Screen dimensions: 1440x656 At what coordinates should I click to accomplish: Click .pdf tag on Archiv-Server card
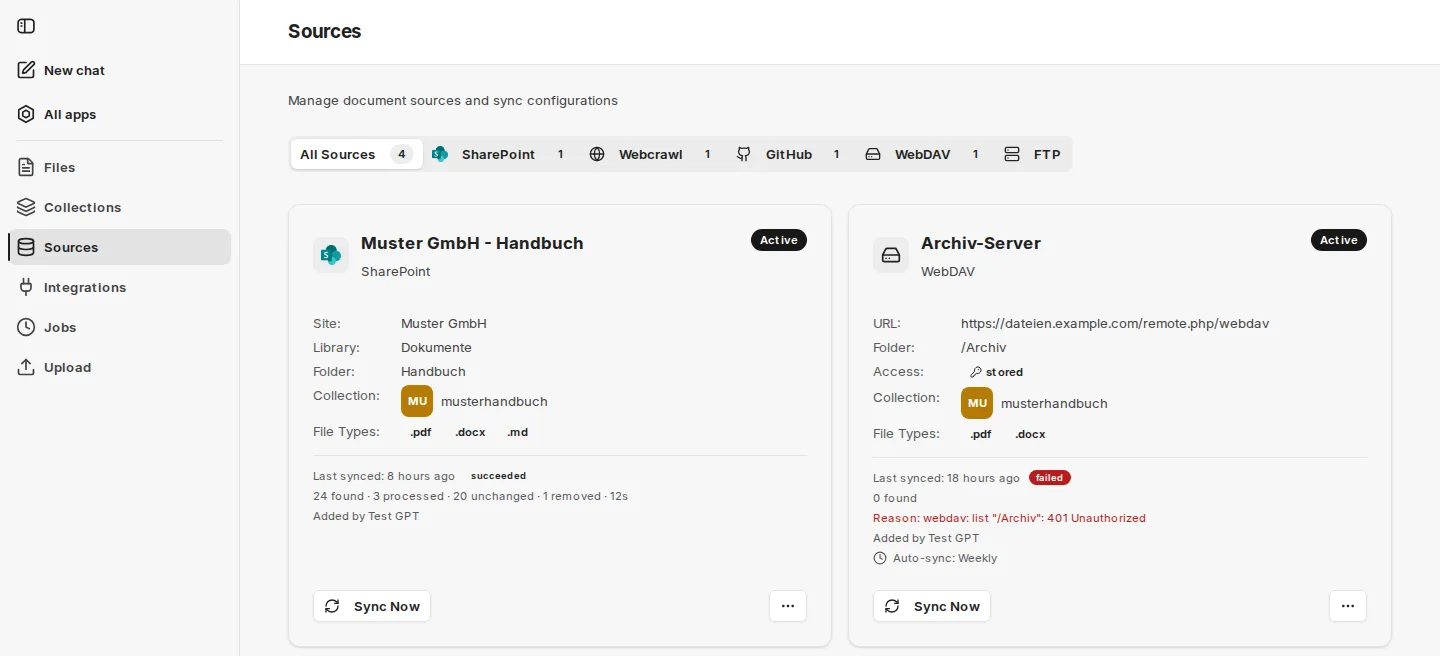coord(981,434)
